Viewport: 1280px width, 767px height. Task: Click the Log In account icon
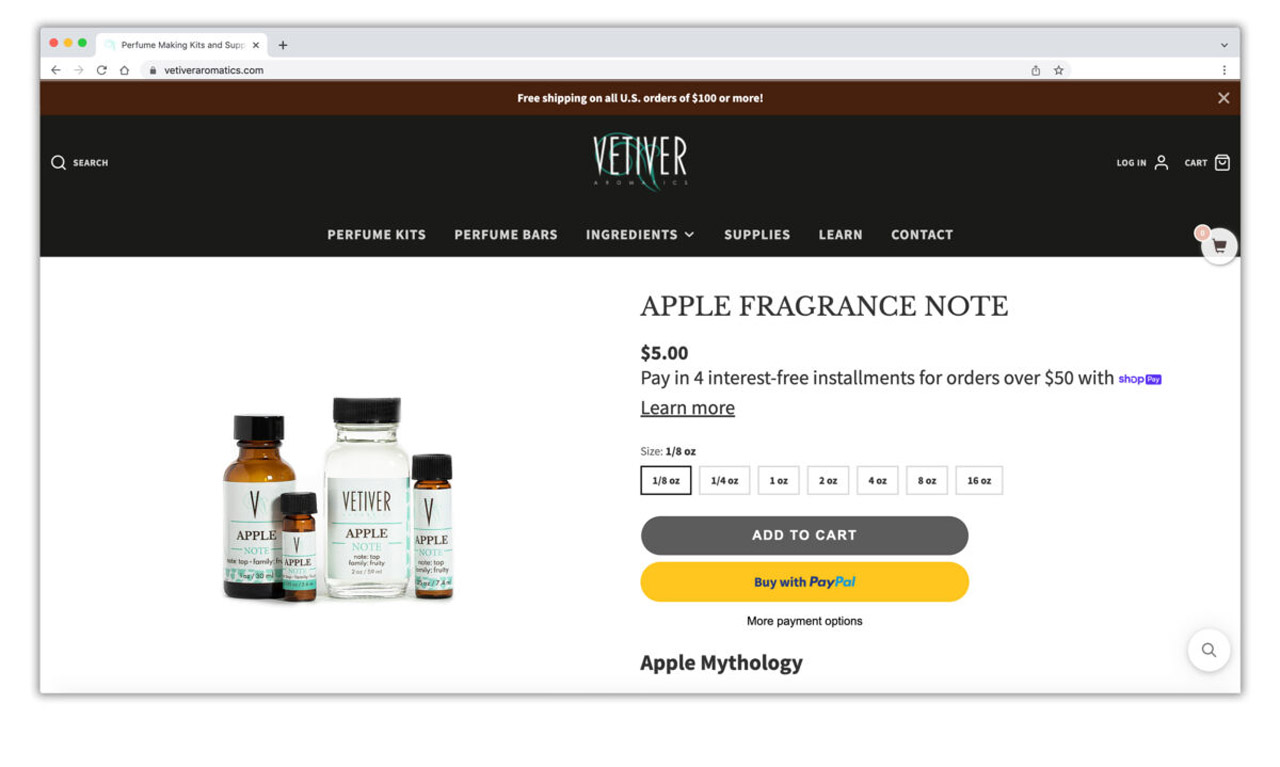[1161, 162]
